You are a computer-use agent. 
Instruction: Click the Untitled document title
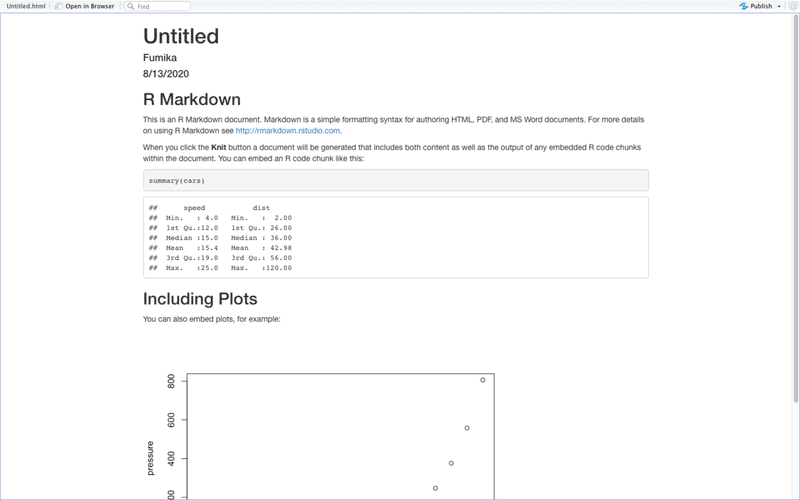click(181, 37)
